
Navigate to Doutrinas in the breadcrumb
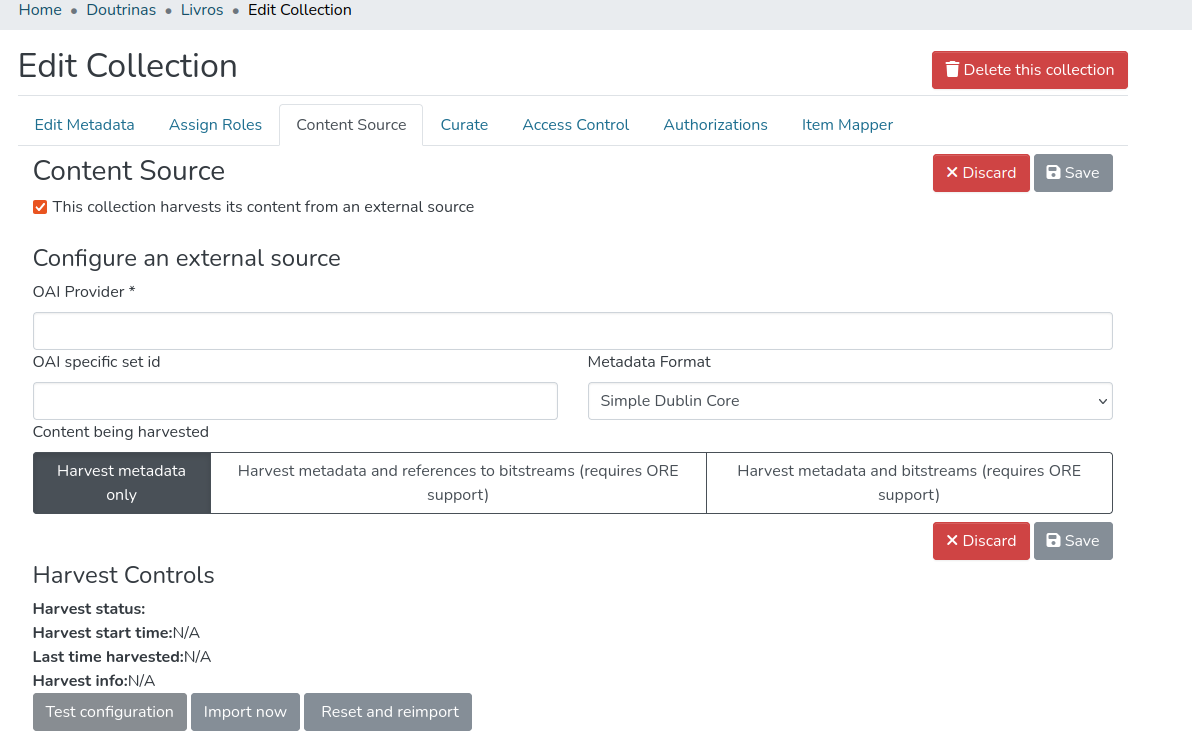[x=120, y=10]
